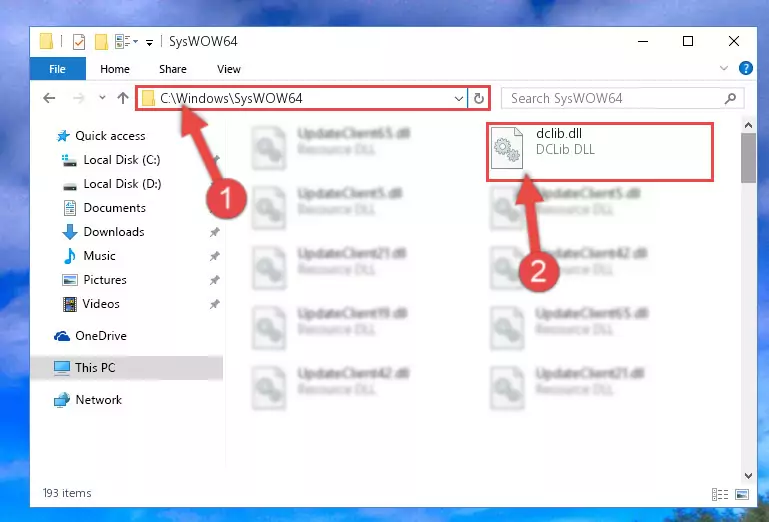This screenshot has width=769, height=522.
Task: Go up one folder level
Action: tap(123, 98)
